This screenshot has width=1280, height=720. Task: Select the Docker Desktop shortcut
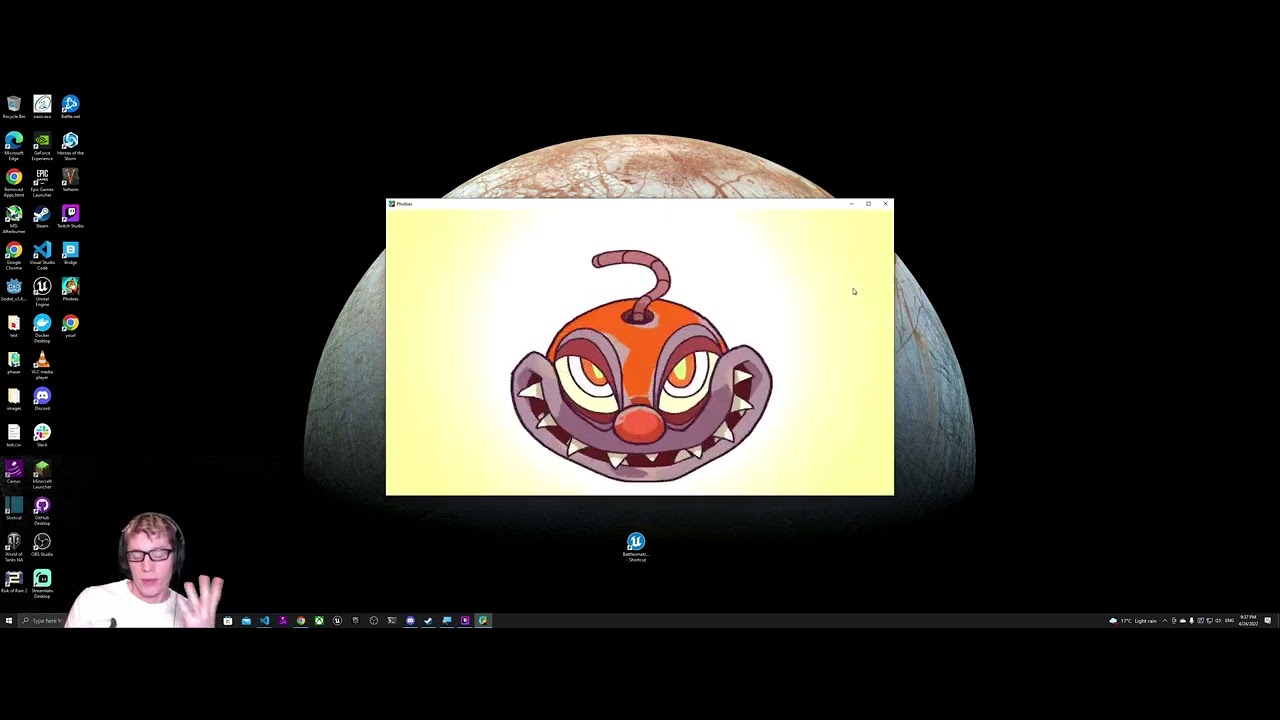pyautogui.click(x=42, y=329)
